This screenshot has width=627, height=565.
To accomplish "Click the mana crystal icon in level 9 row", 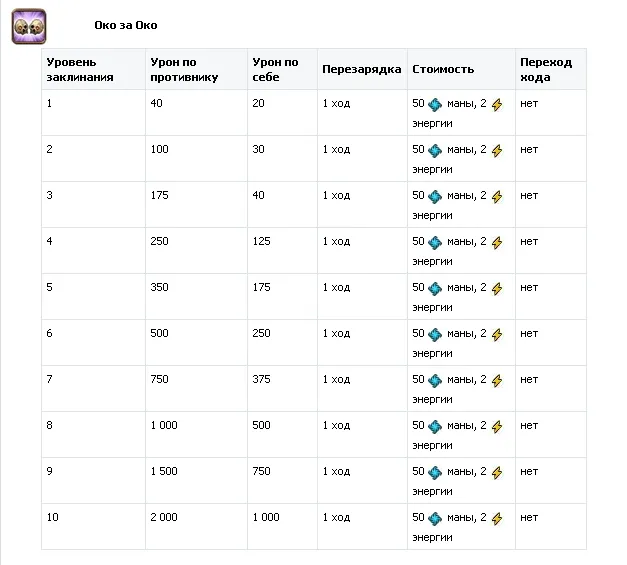I will tap(435, 472).
